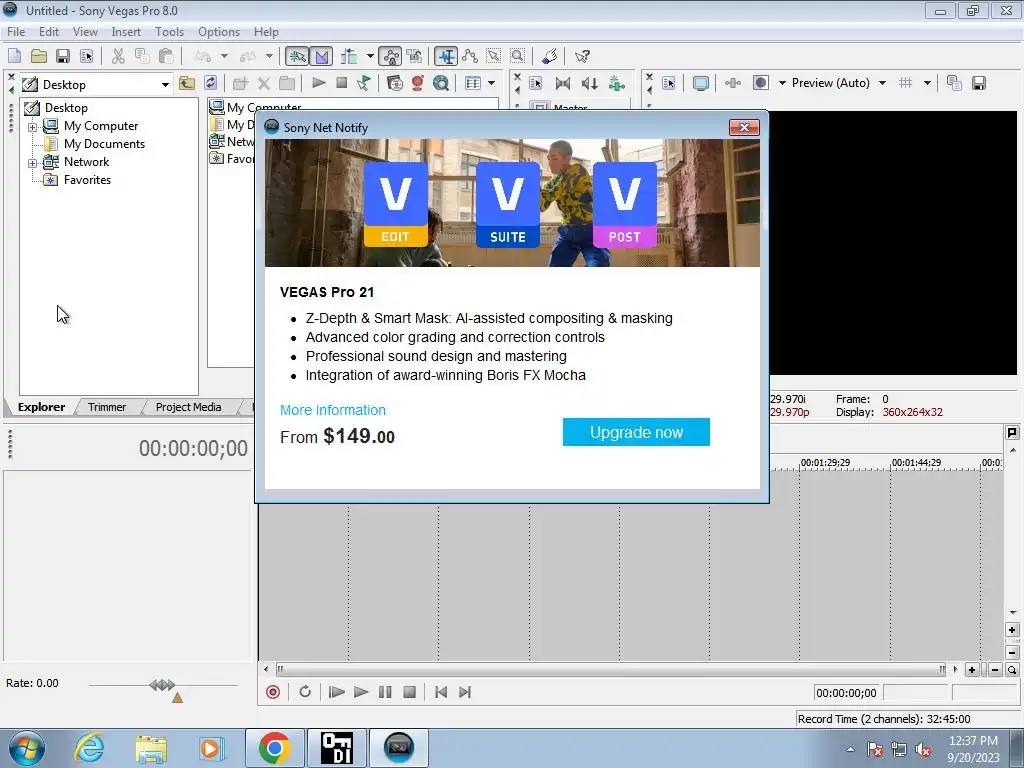Open Project Properties icon in the main toolbar
Image resolution: width=1024 pixels, height=768 pixels.
(86, 56)
